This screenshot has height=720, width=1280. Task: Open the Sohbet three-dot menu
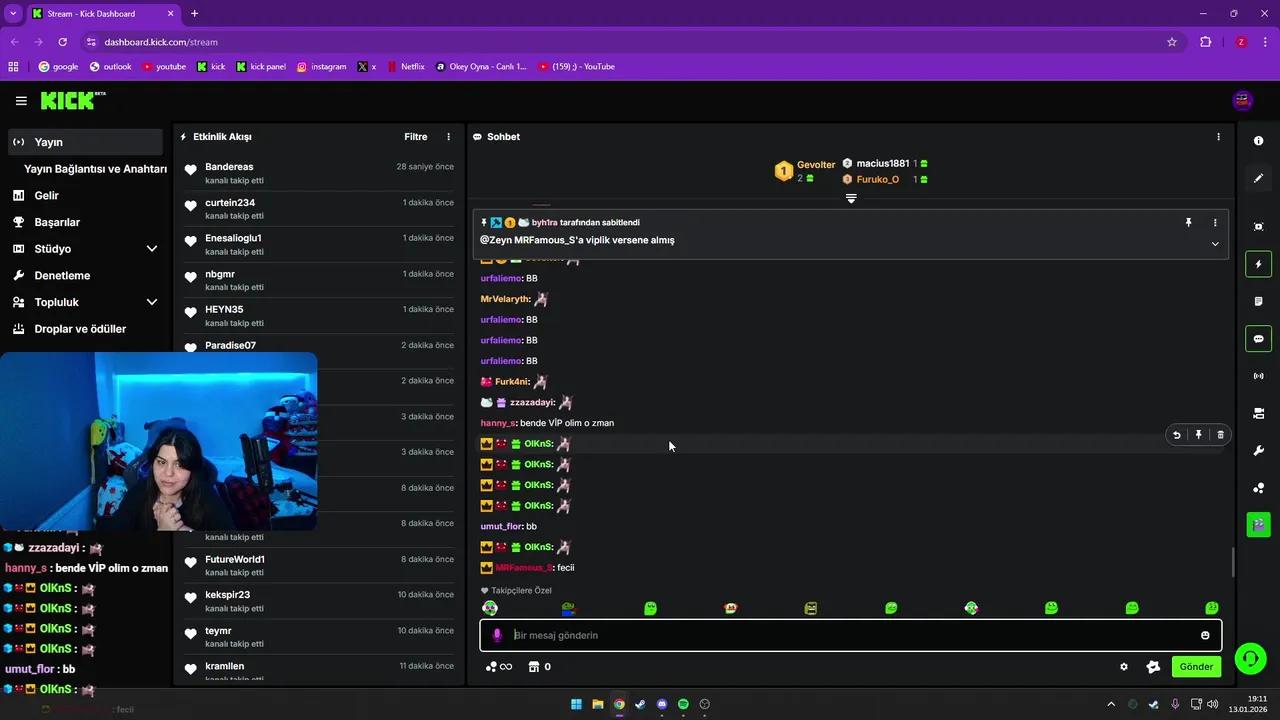tap(1218, 136)
